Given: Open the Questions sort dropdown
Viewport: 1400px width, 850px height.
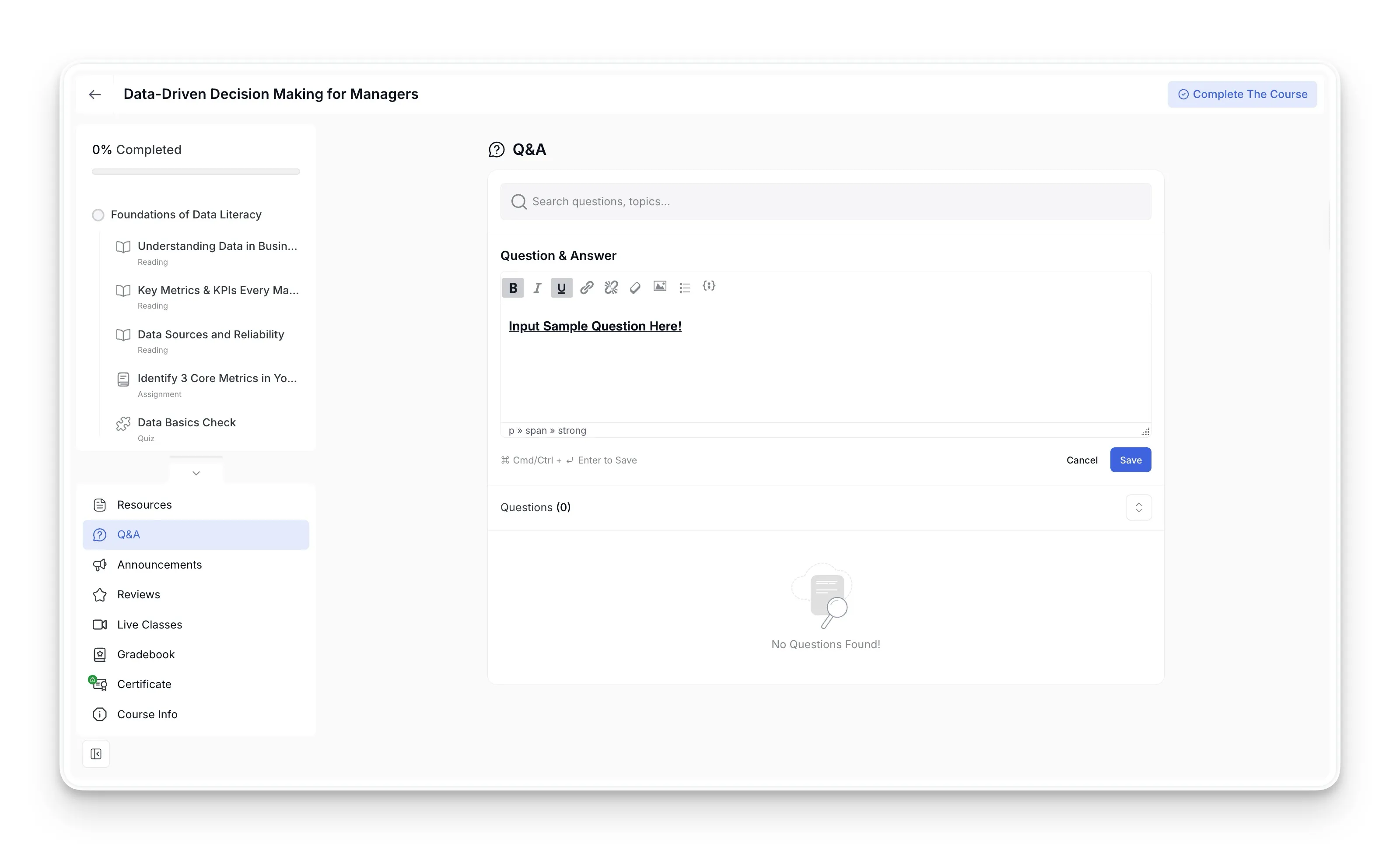Looking at the screenshot, I should click(x=1139, y=507).
